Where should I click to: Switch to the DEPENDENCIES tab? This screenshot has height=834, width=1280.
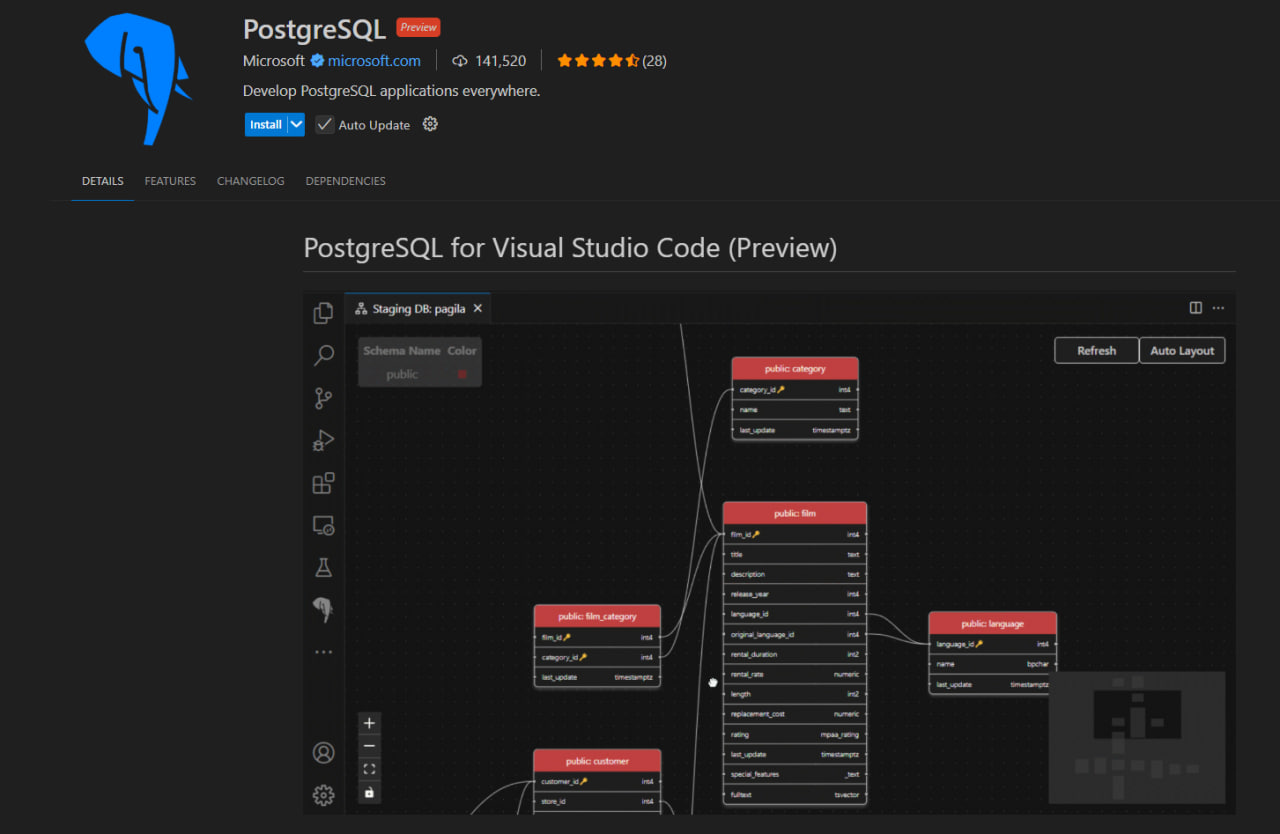[346, 181]
